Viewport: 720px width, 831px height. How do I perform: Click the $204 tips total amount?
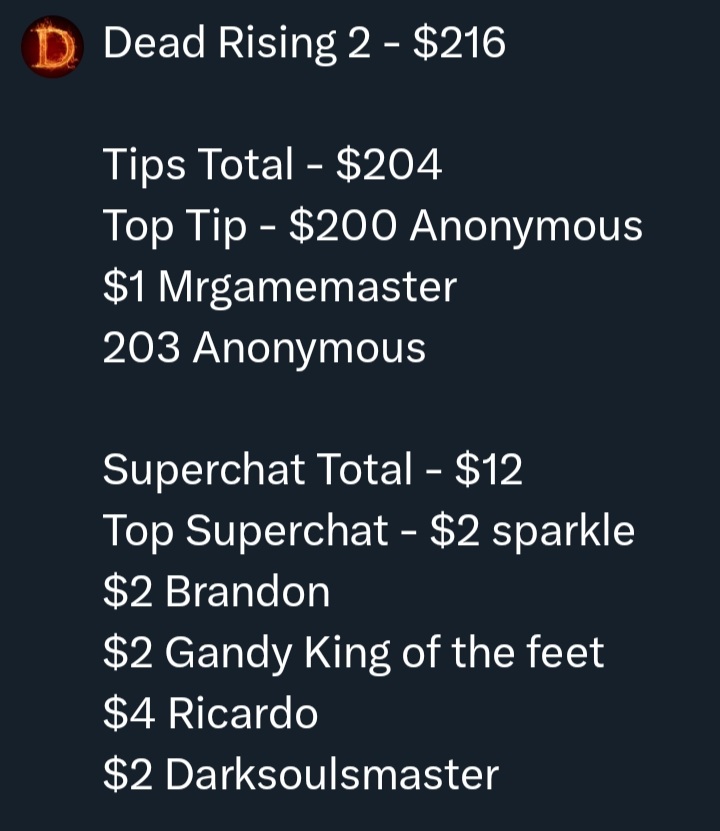tap(389, 164)
